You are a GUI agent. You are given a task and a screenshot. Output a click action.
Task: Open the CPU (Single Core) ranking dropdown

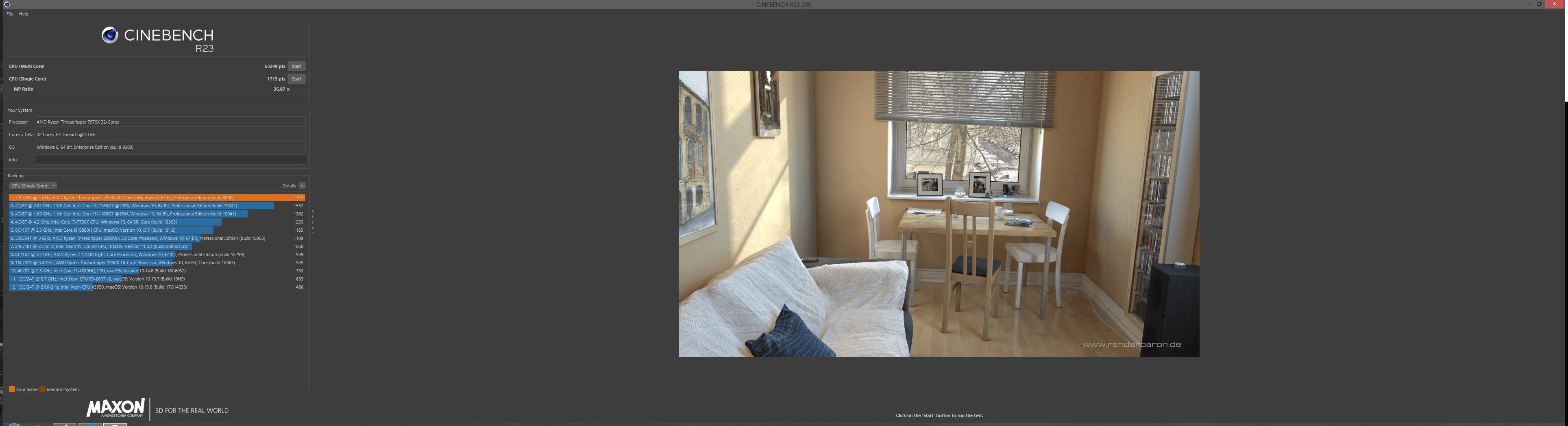click(33, 186)
